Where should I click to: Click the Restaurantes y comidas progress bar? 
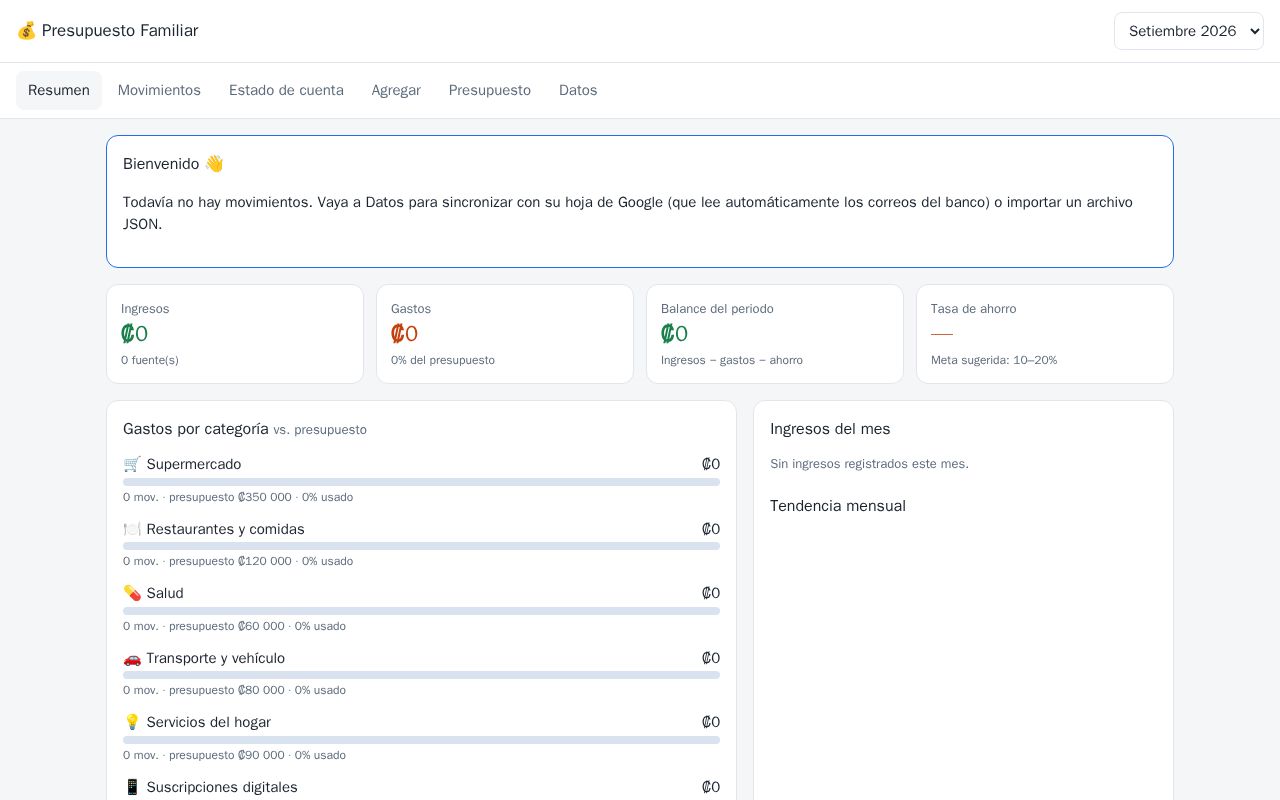(x=421, y=546)
